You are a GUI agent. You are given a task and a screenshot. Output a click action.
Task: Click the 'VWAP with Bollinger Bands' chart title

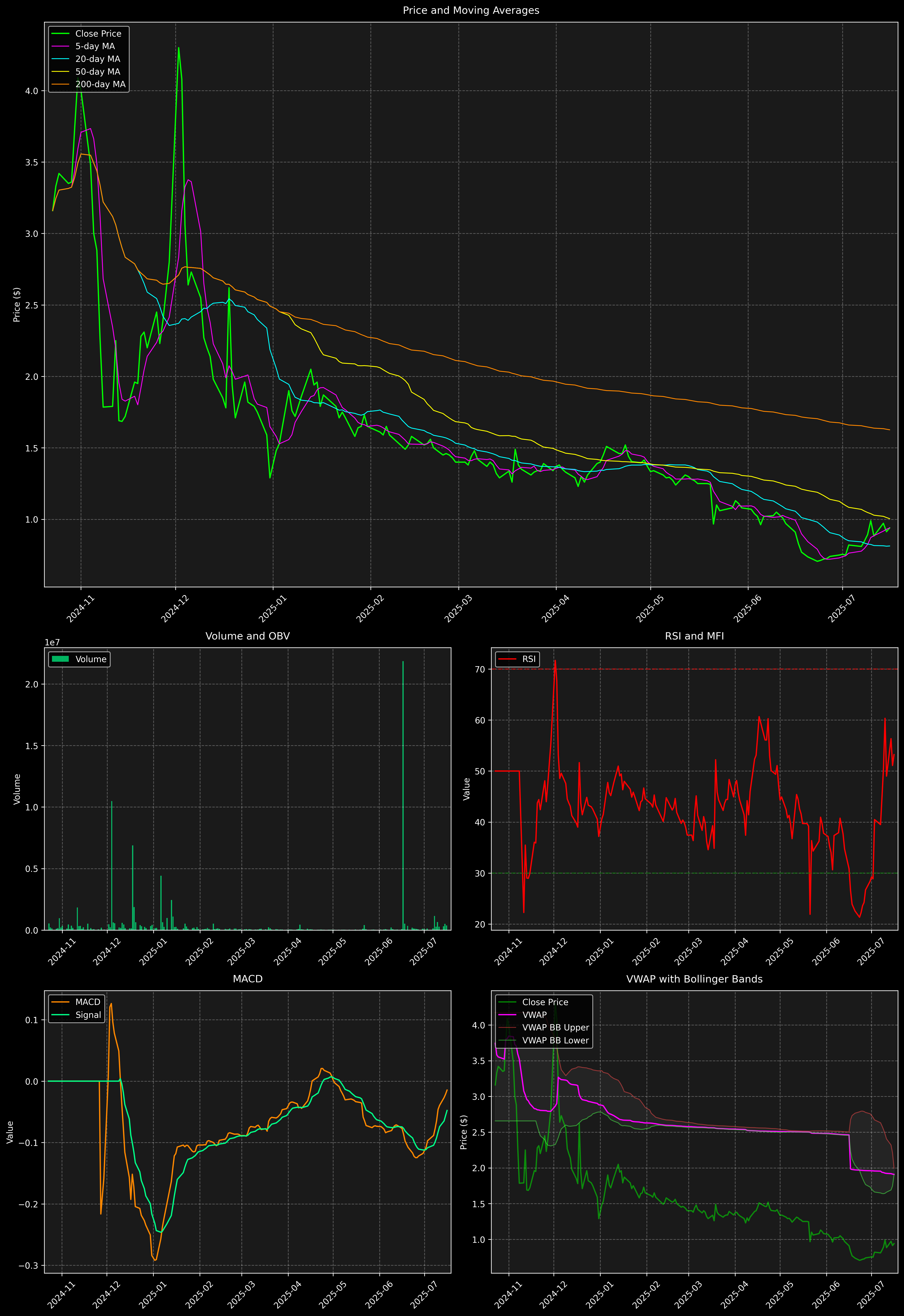pyautogui.click(x=694, y=979)
